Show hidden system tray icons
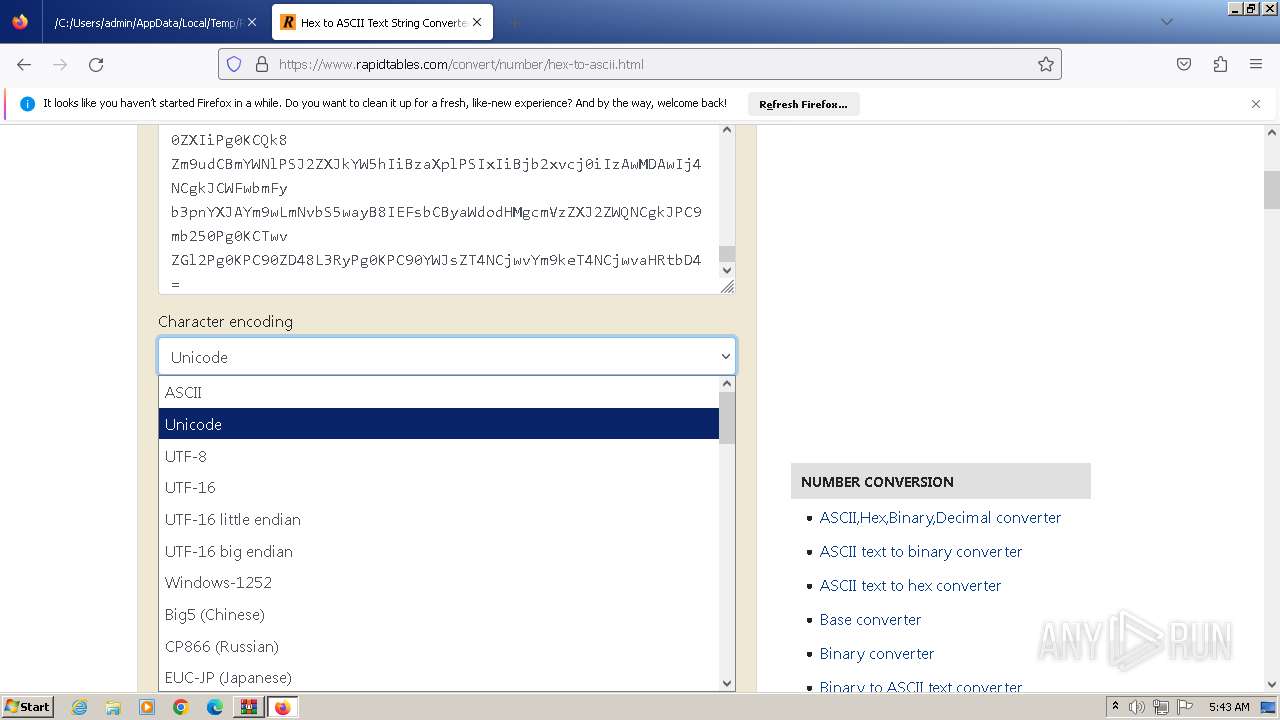The width and height of the screenshot is (1280, 720). click(1116, 707)
